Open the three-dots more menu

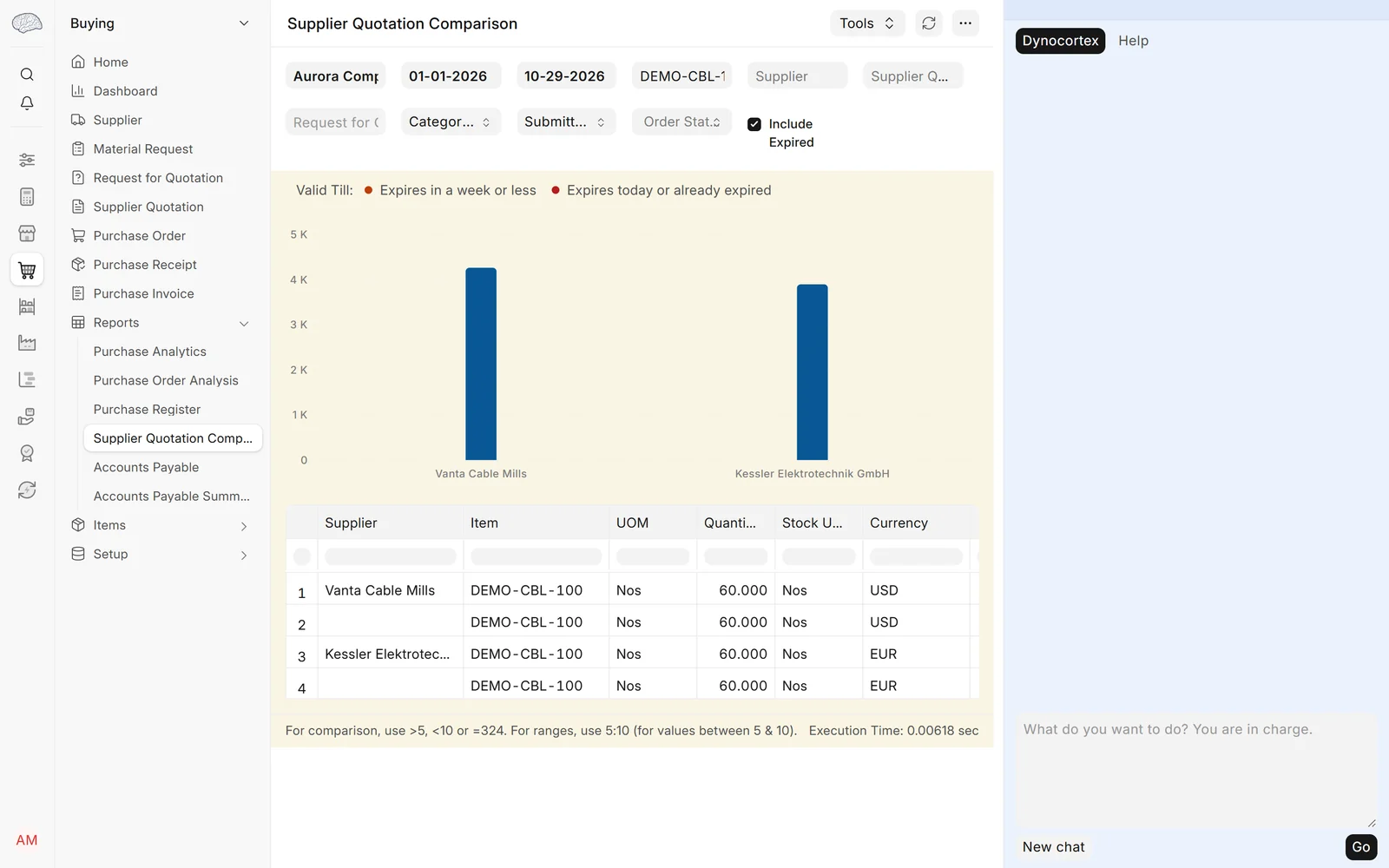(965, 23)
